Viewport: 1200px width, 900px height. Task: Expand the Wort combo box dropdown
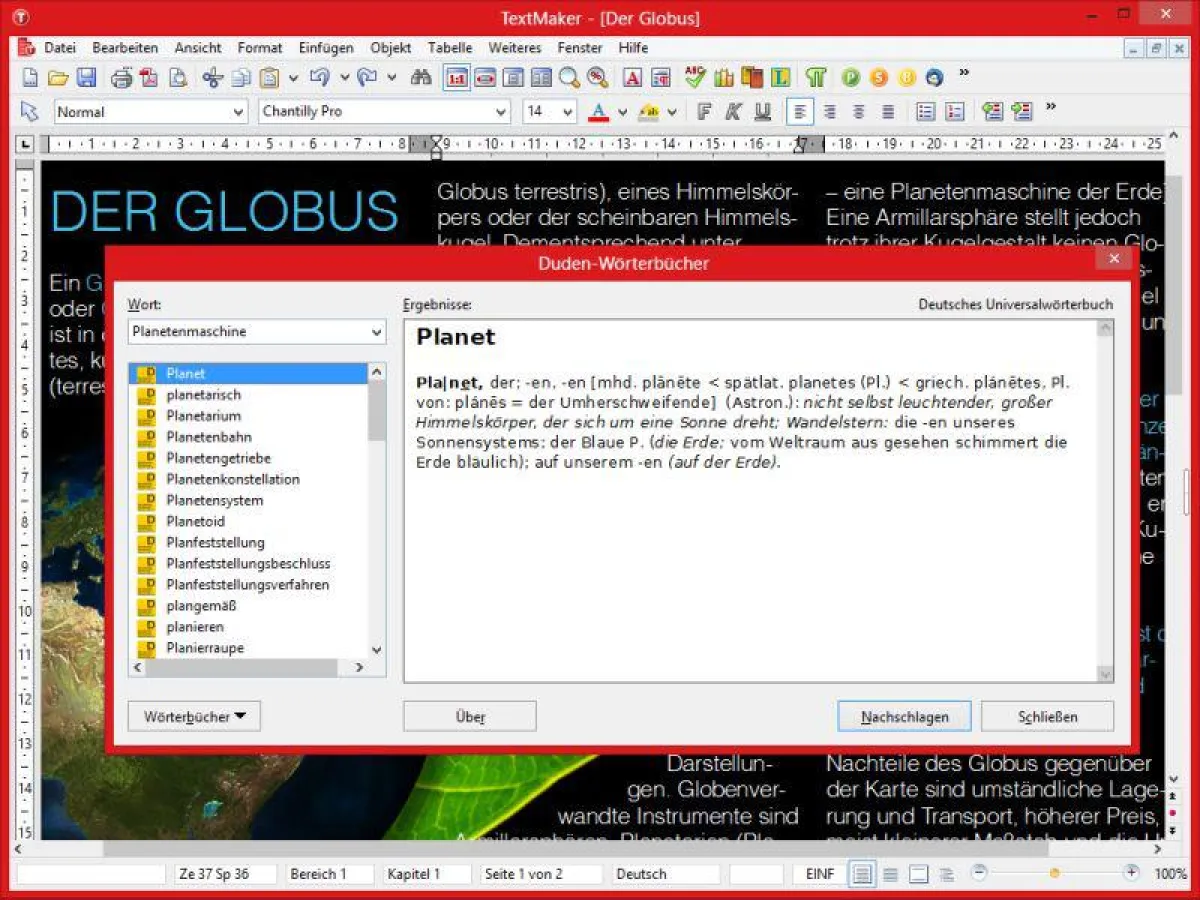click(x=376, y=332)
